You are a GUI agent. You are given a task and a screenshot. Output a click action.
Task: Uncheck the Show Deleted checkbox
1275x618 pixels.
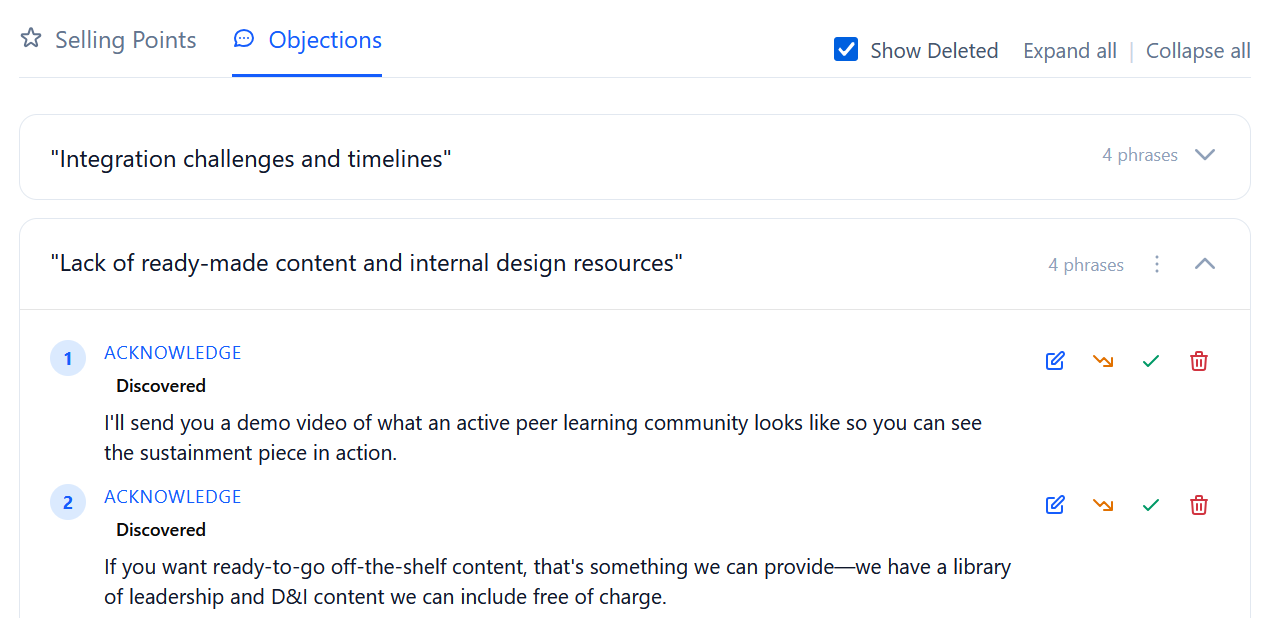click(x=846, y=50)
